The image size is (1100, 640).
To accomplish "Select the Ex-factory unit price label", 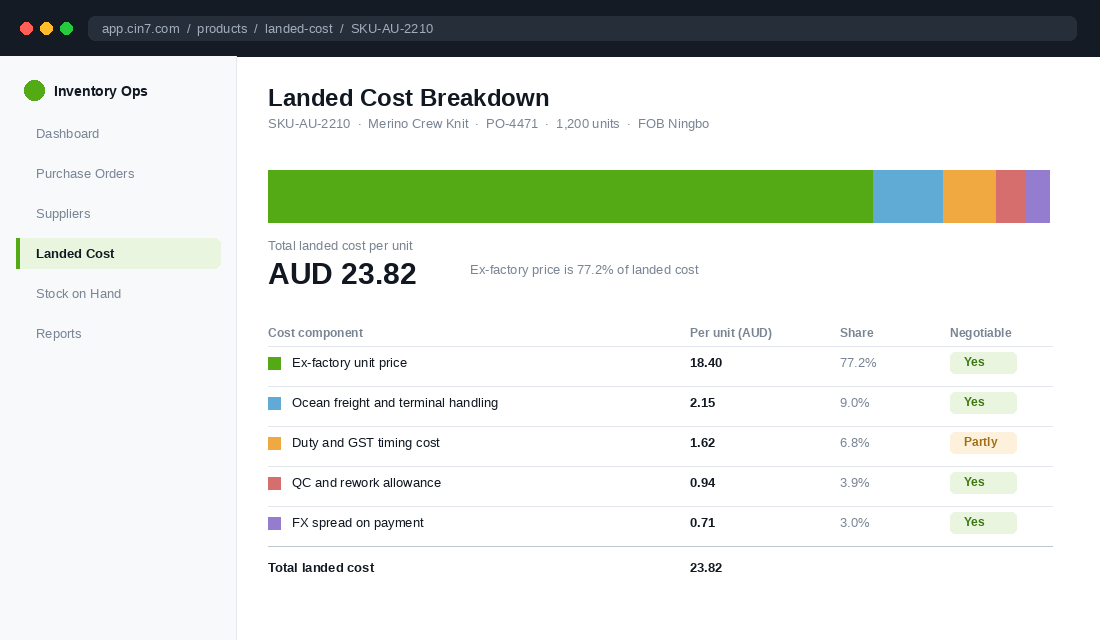I will point(349,363).
